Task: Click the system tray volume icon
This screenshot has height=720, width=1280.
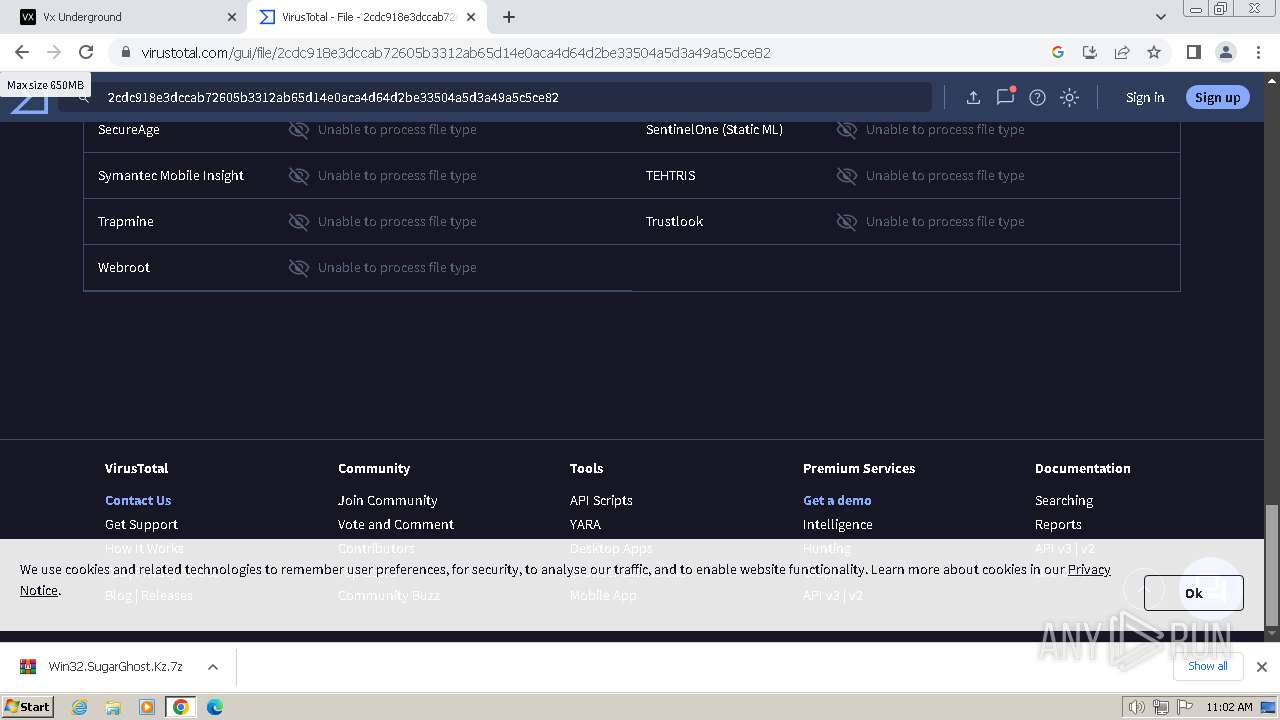Action: 1137,707
